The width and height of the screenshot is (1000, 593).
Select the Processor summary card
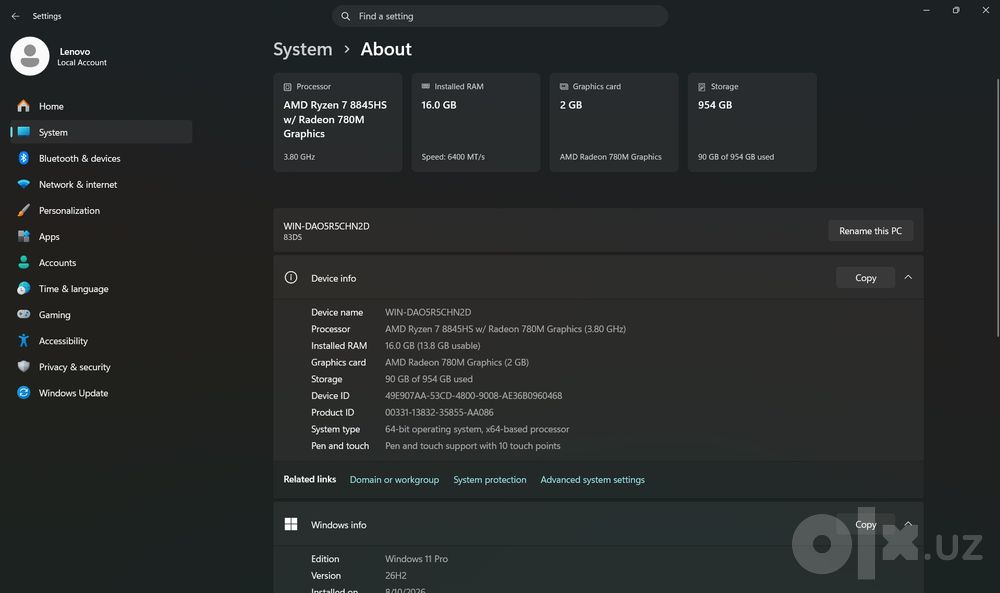[338, 122]
